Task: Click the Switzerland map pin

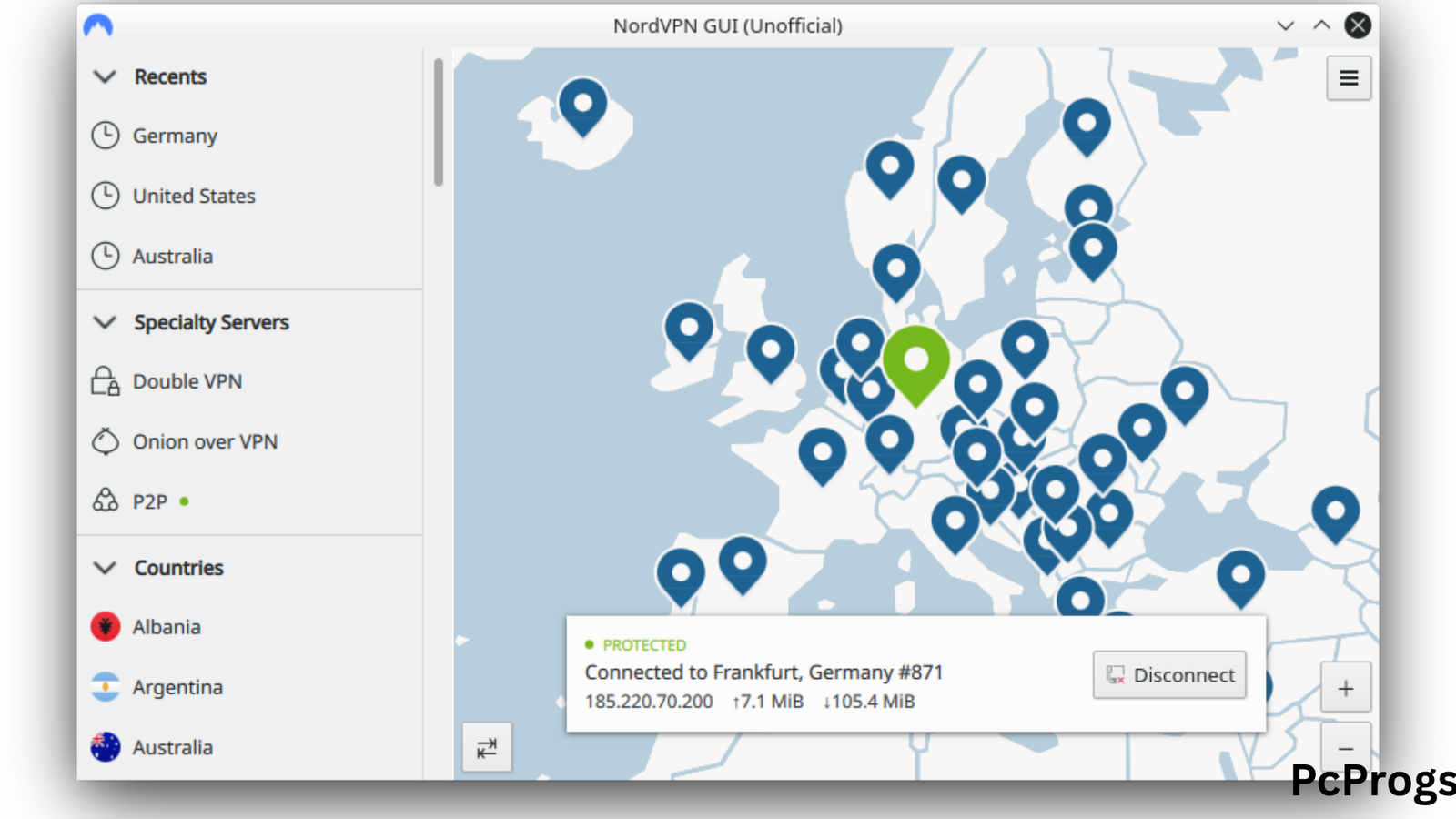Action: (x=889, y=444)
